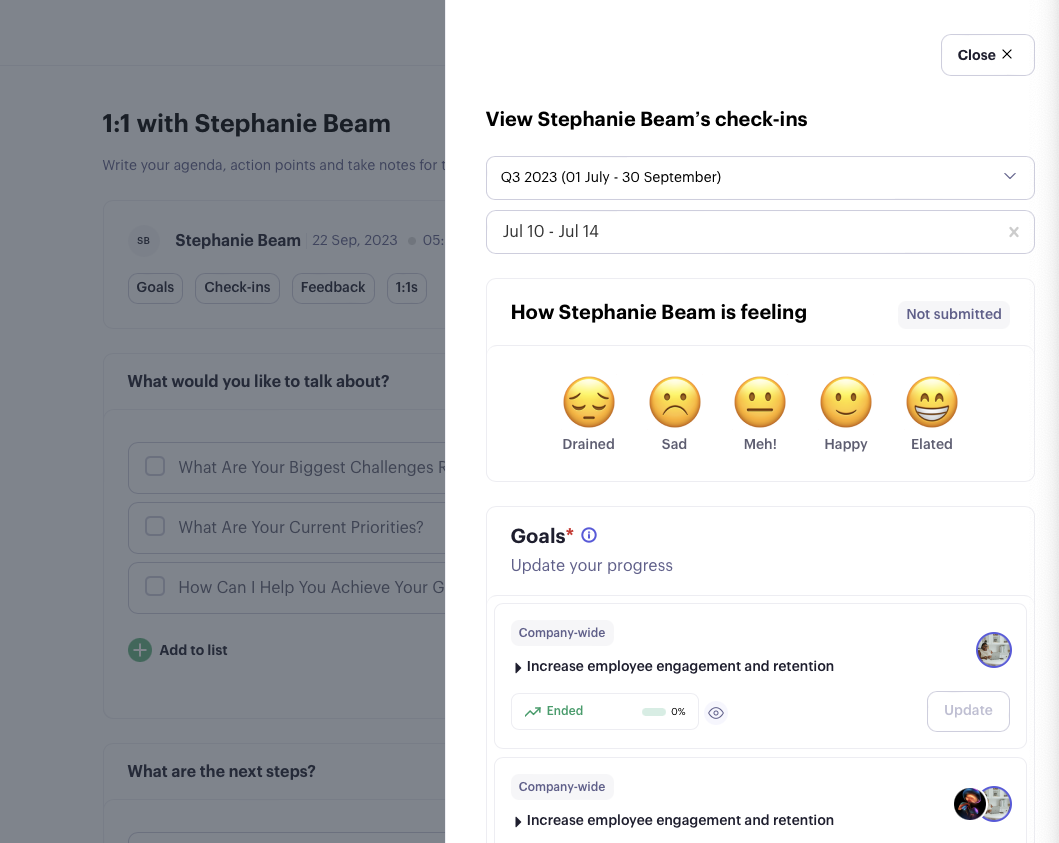Image resolution: width=1059 pixels, height=843 pixels.
Task: Click the Not submitted status badge
Action: point(954,314)
